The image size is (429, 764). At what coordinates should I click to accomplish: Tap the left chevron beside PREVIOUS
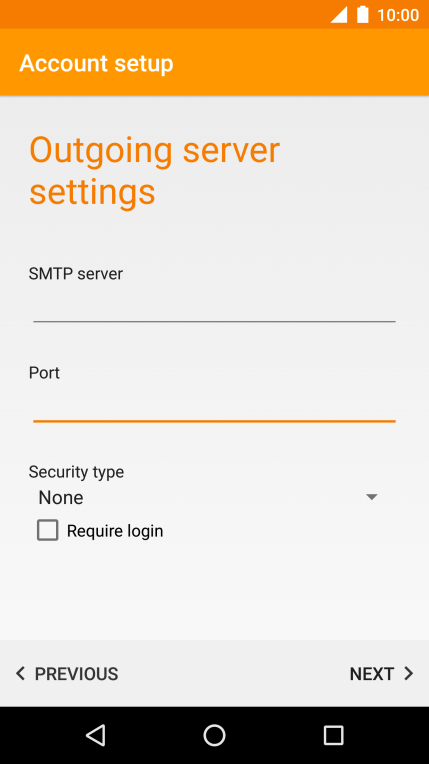[20, 674]
